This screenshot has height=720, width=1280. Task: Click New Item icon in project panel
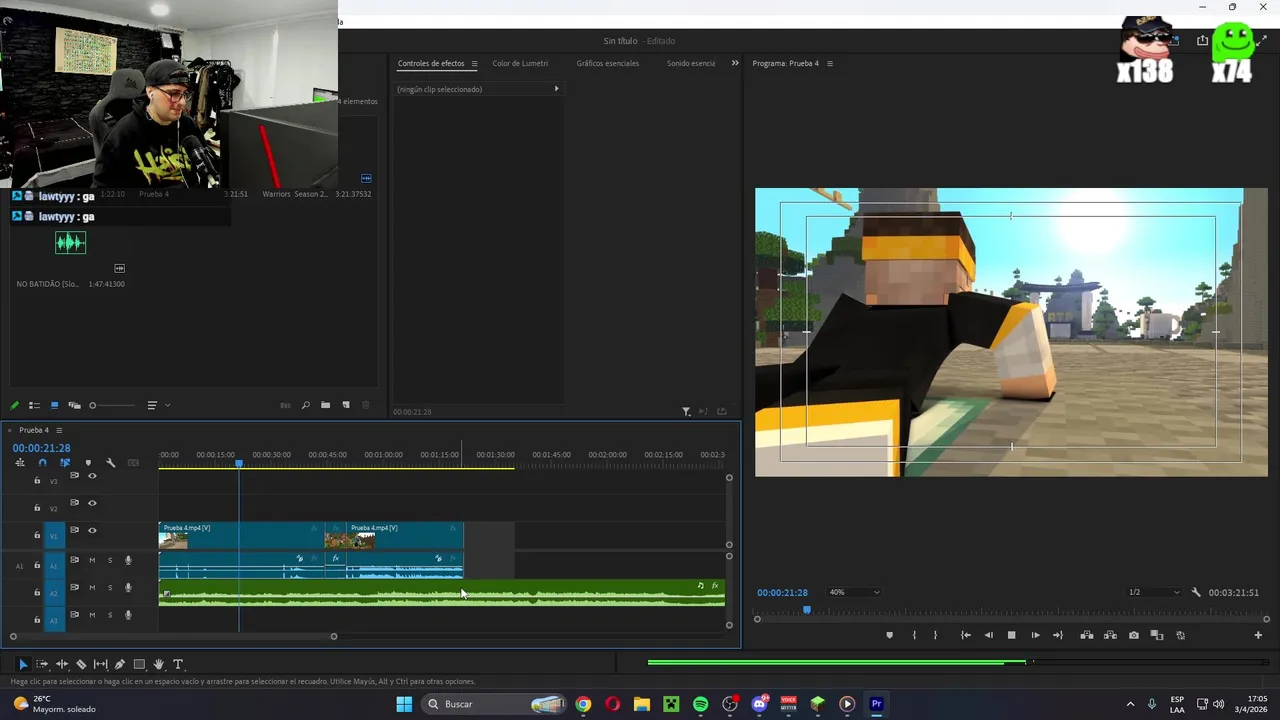point(346,405)
